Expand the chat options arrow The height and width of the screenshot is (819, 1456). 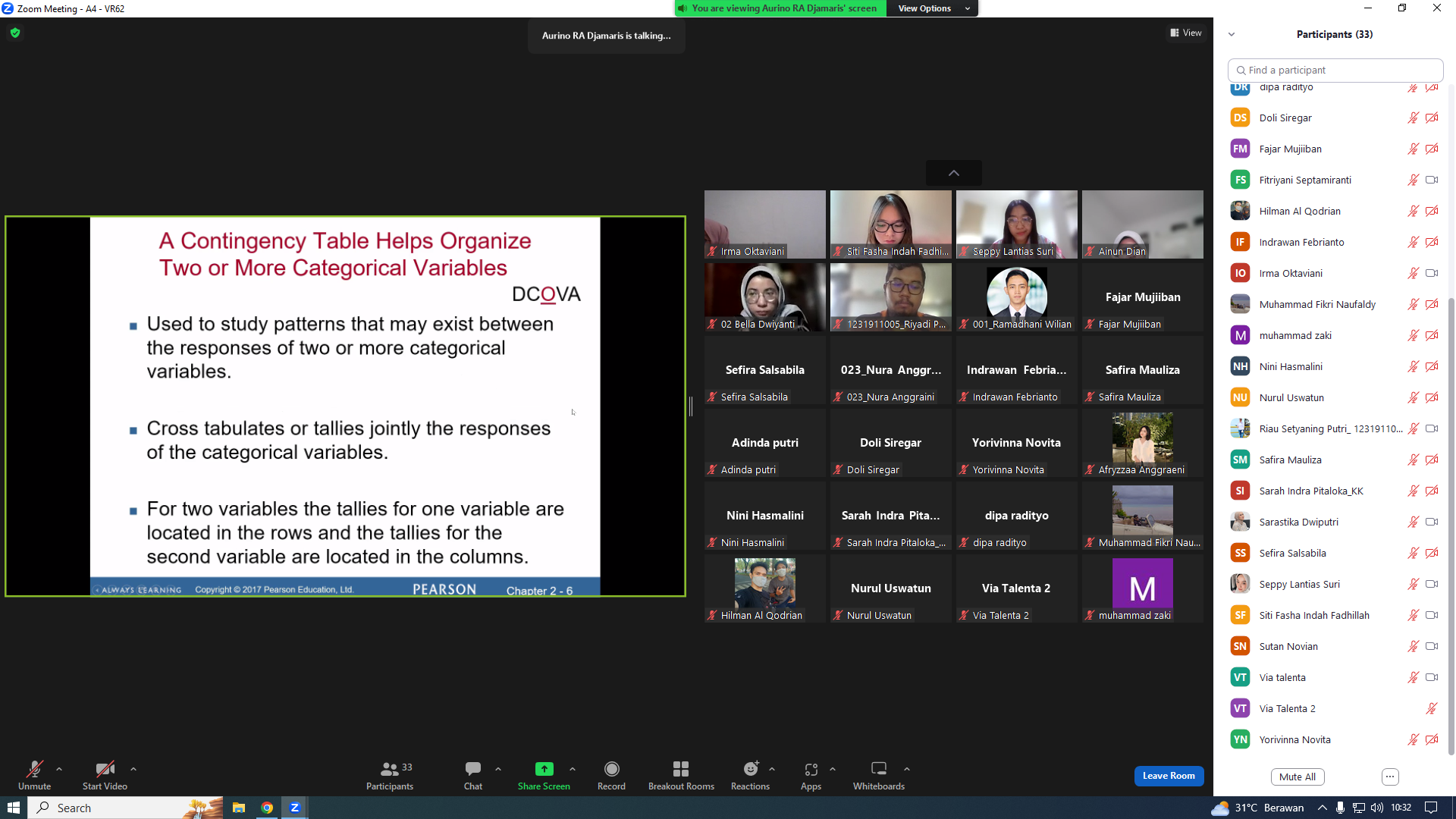[x=498, y=769]
